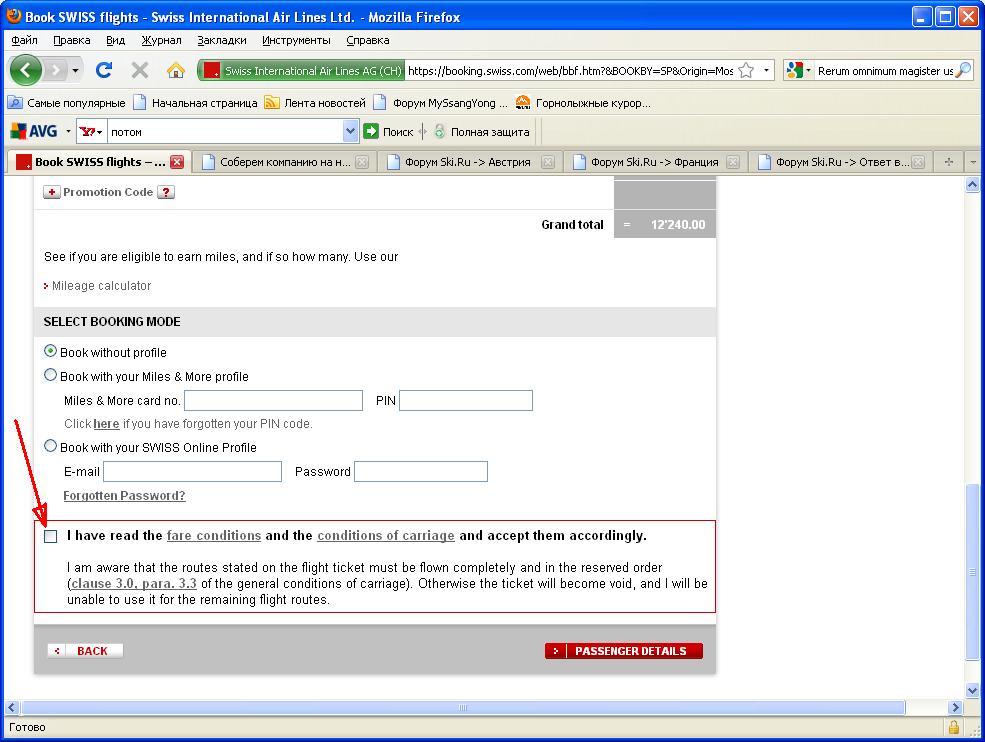Reload the page with the refresh icon
Image resolution: width=985 pixels, height=742 pixels.
pos(104,70)
